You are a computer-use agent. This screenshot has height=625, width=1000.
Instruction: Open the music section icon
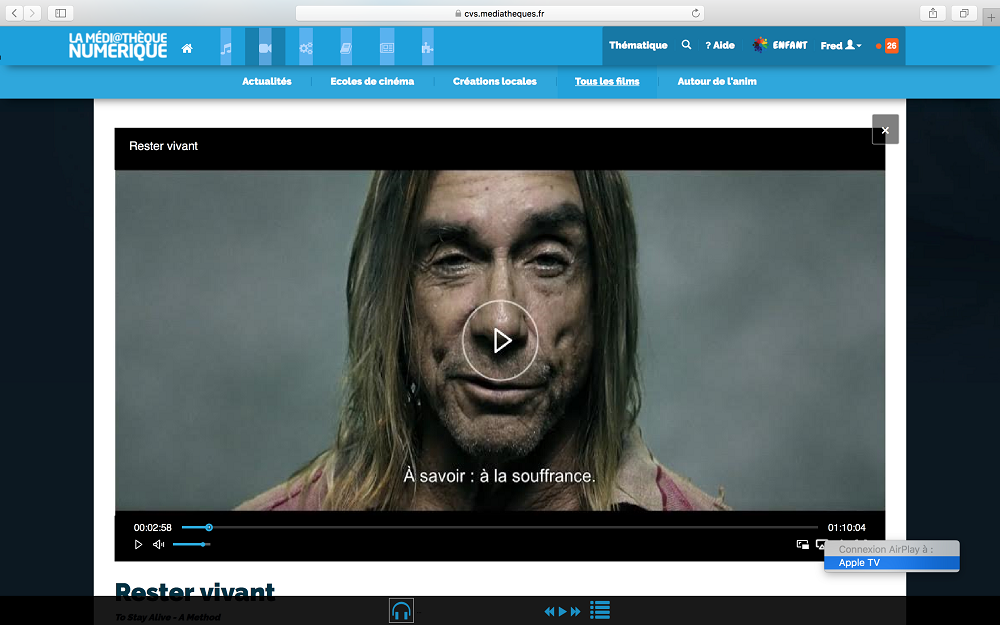226,47
